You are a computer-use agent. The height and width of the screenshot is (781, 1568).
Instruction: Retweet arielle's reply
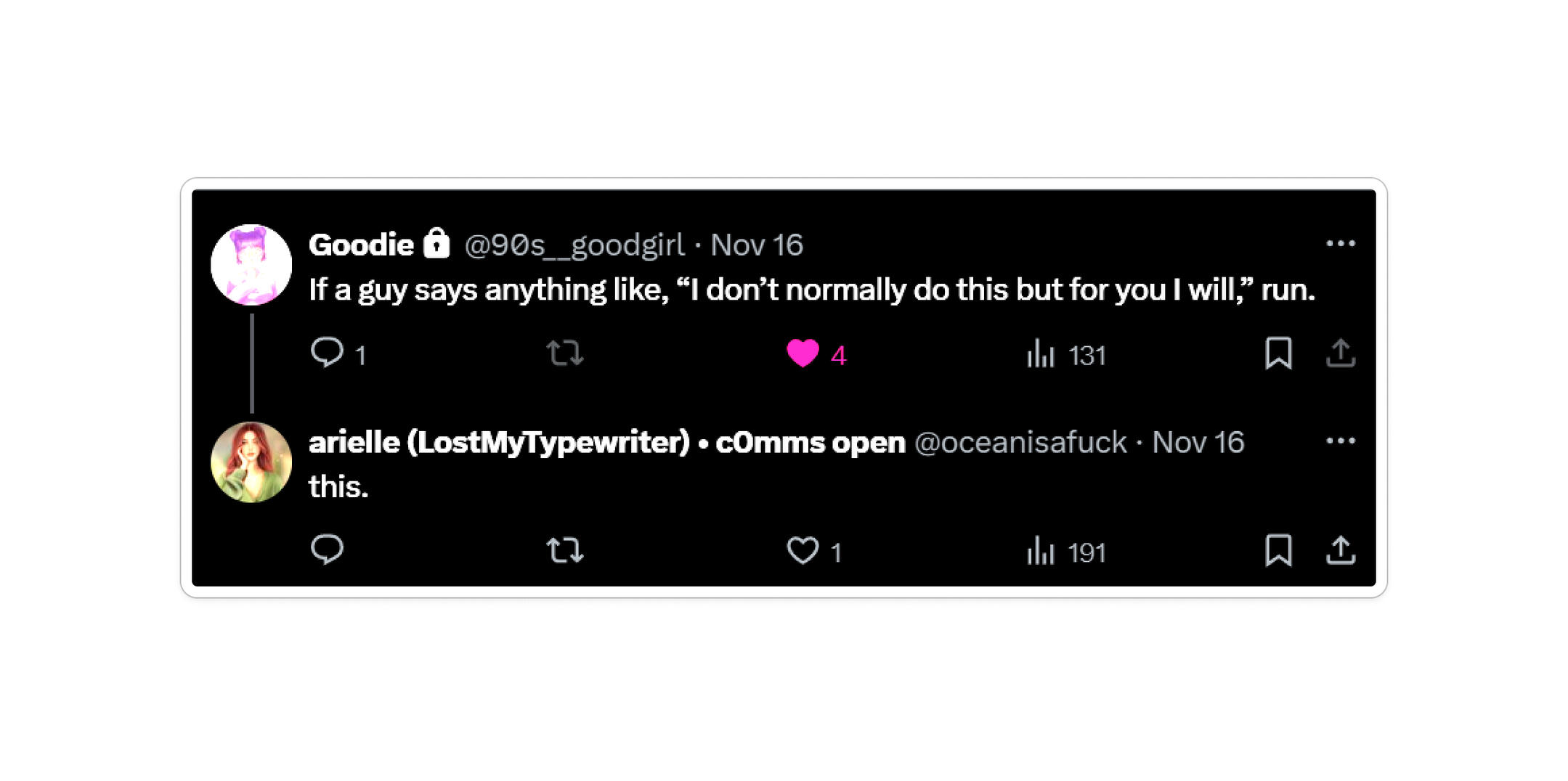[x=564, y=550]
